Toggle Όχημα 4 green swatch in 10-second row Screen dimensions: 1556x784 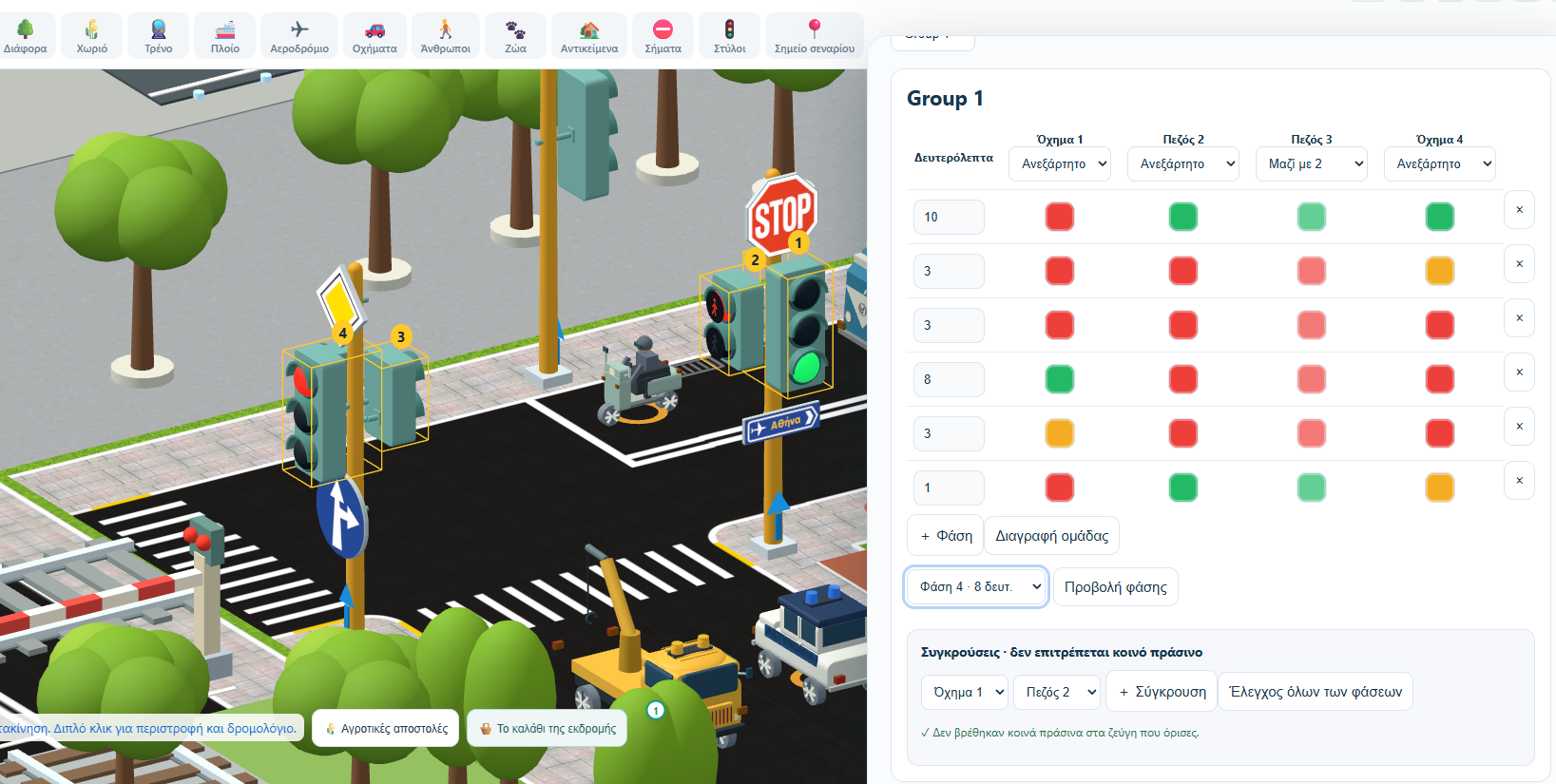[x=1440, y=217]
